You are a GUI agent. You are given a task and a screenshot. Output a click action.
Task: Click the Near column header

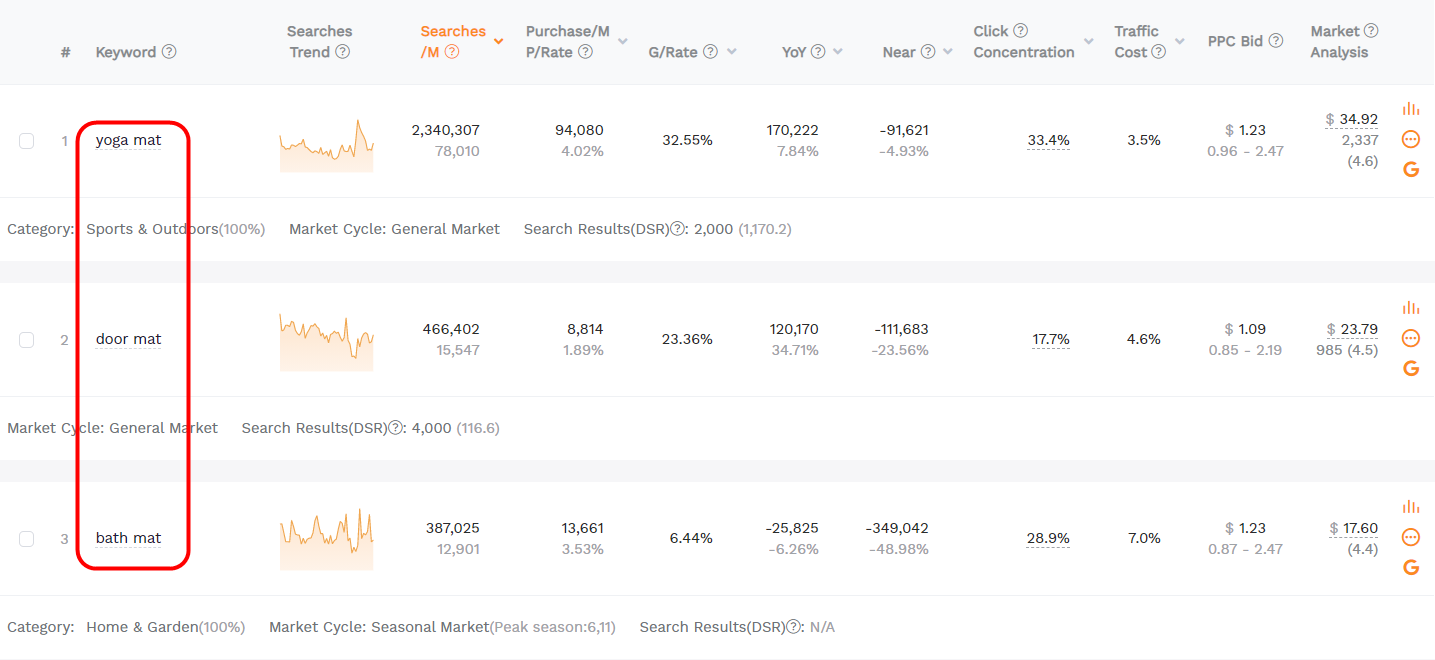tap(899, 52)
